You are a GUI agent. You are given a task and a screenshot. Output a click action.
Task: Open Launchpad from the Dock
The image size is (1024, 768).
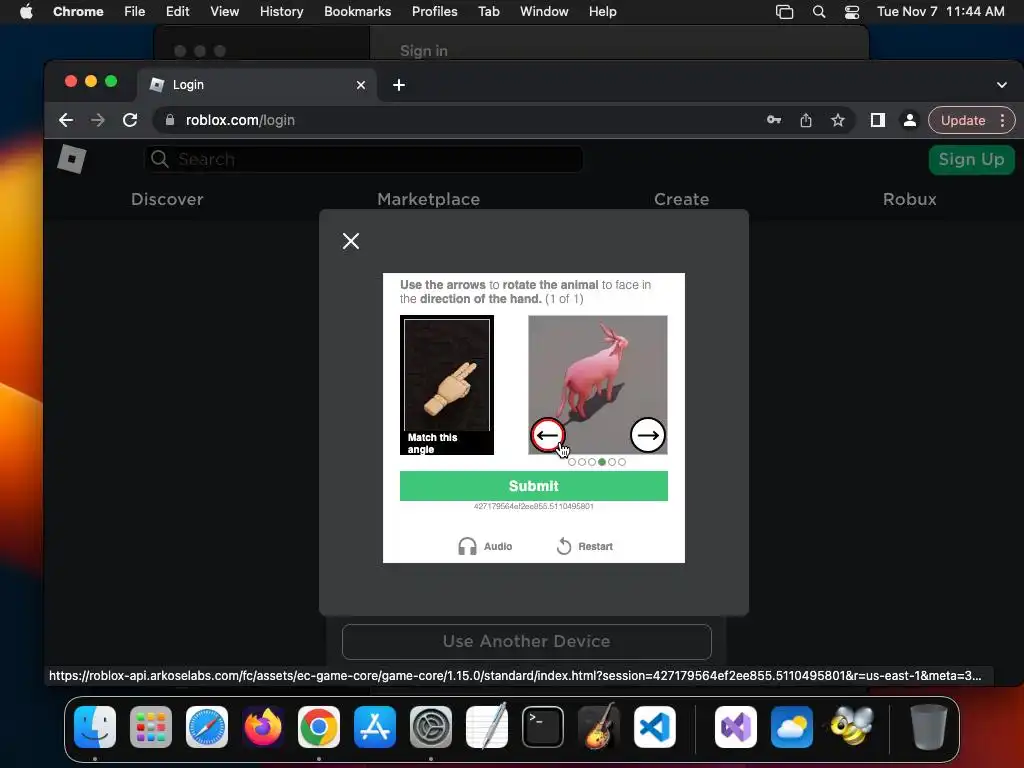151,726
